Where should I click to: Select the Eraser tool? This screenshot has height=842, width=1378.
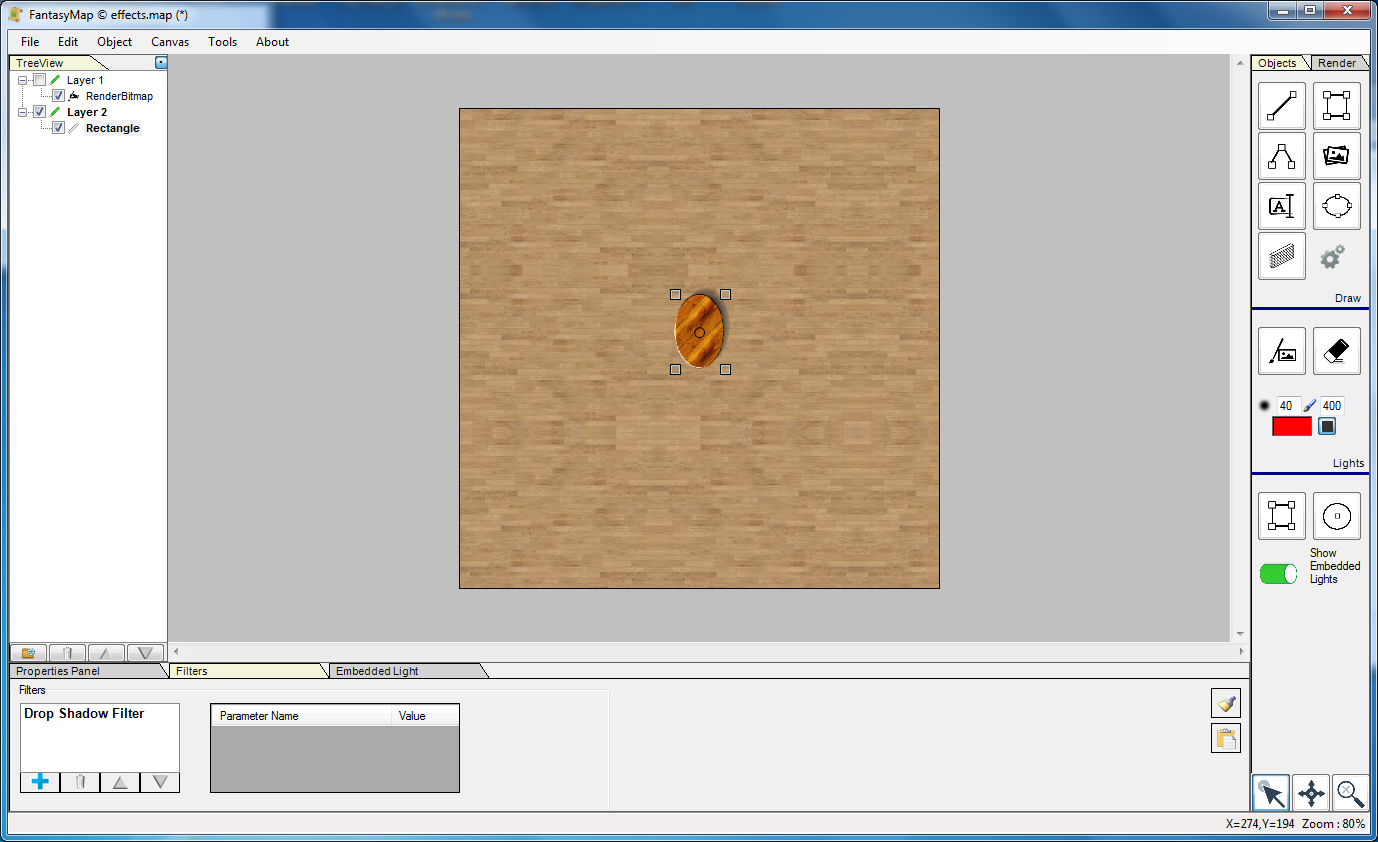click(1337, 351)
